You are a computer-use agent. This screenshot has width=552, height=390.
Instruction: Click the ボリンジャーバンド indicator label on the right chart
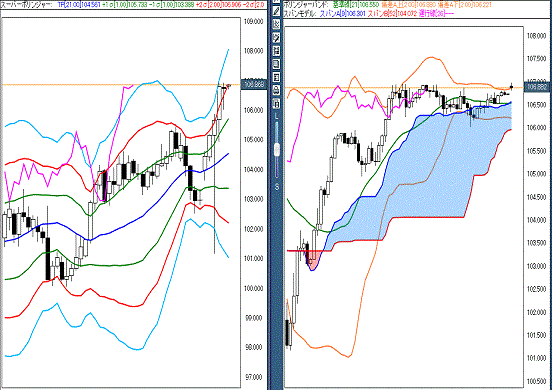(305, 5)
